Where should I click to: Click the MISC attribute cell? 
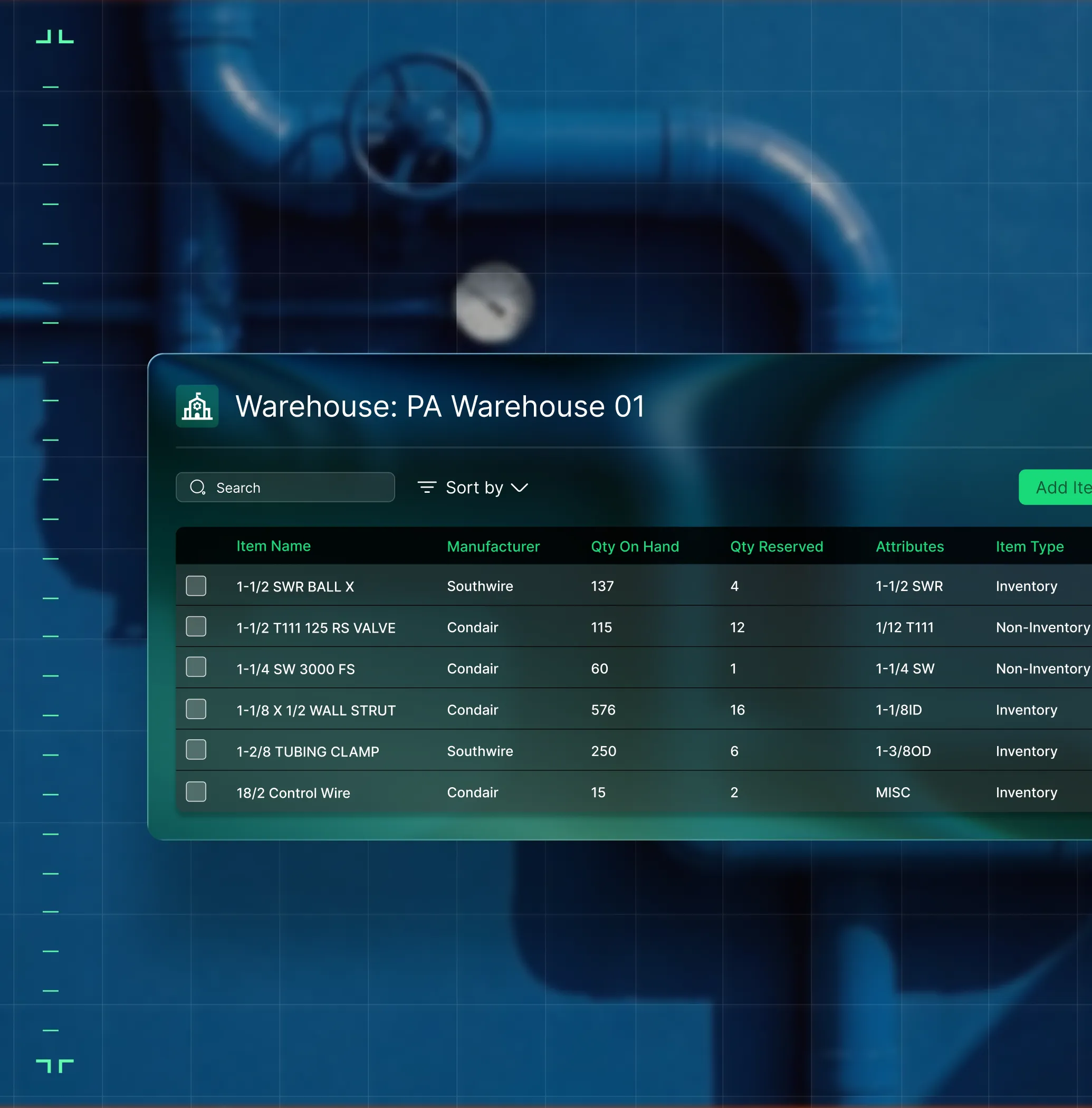893,792
